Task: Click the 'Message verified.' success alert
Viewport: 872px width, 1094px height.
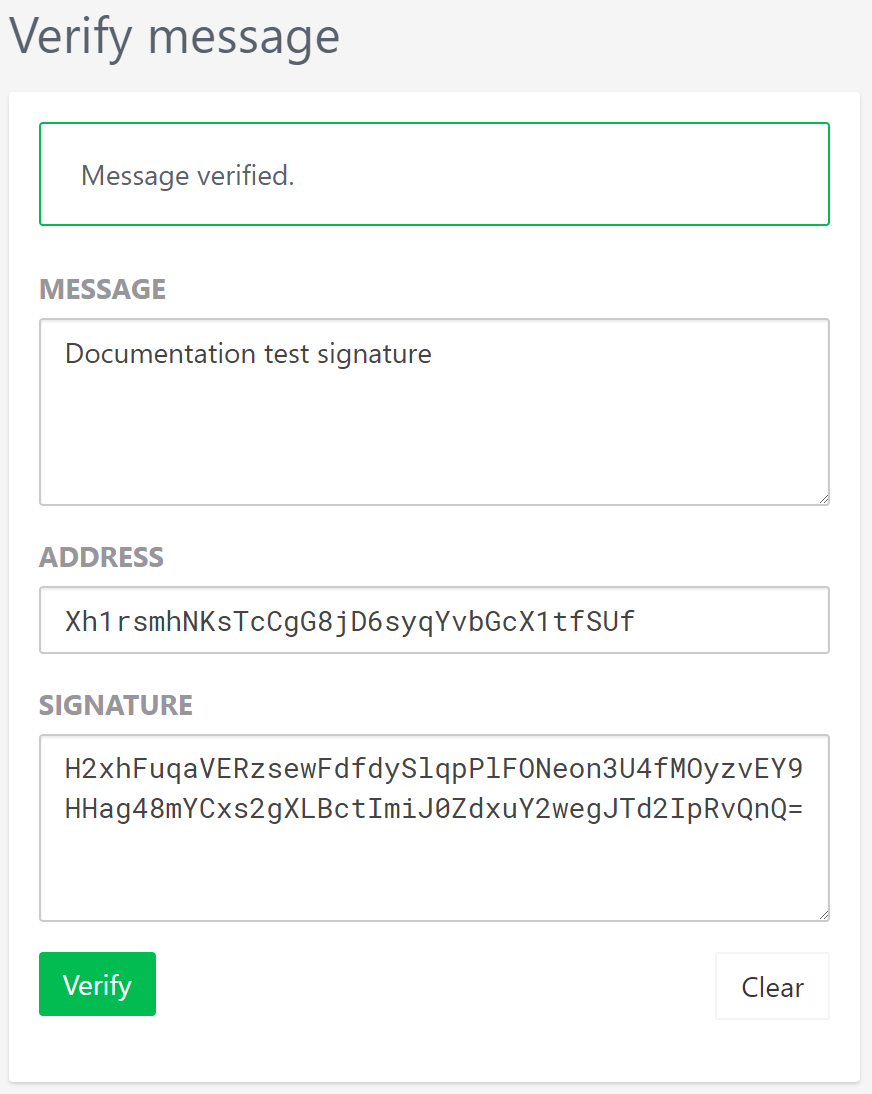Action: tap(434, 174)
